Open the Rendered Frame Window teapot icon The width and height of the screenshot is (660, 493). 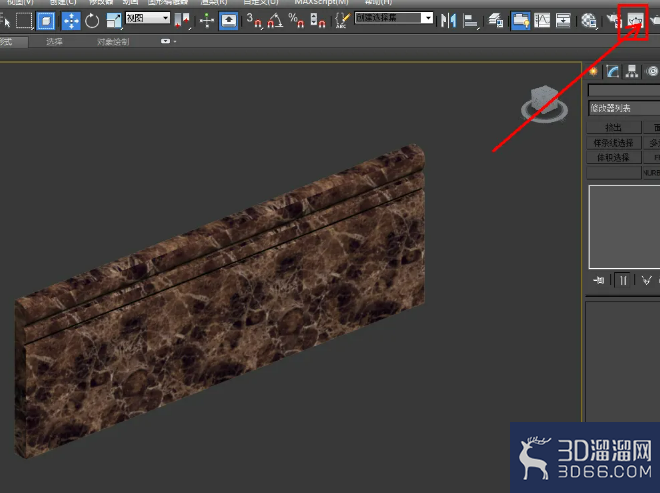coord(635,20)
